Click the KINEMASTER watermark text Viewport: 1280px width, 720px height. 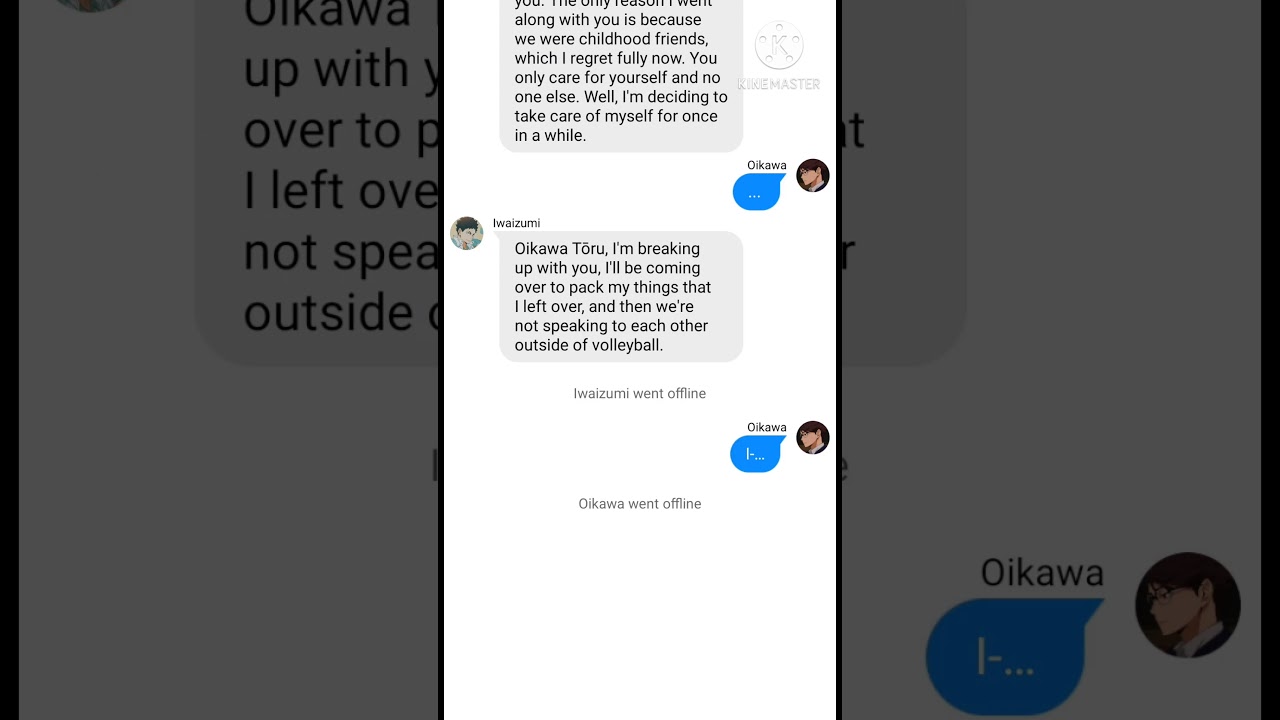click(779, 84)
